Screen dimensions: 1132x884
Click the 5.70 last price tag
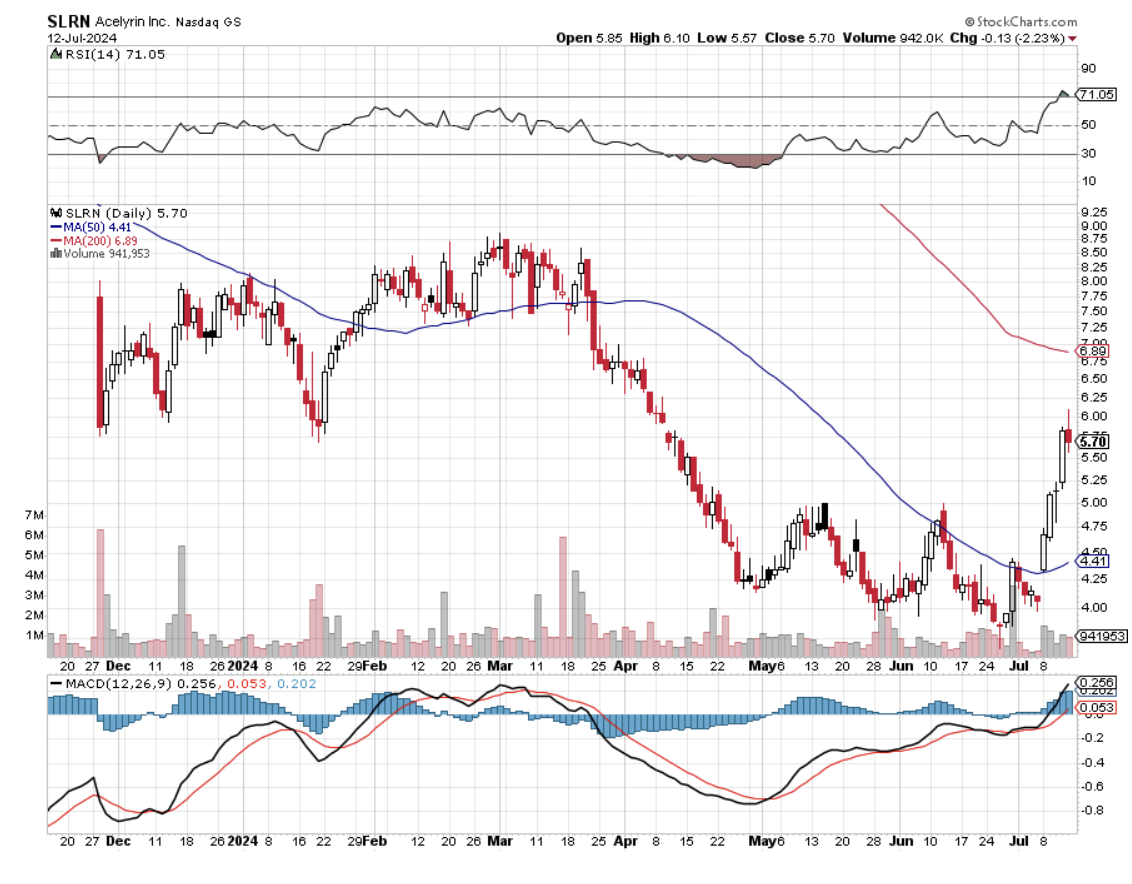(1094, 441)
